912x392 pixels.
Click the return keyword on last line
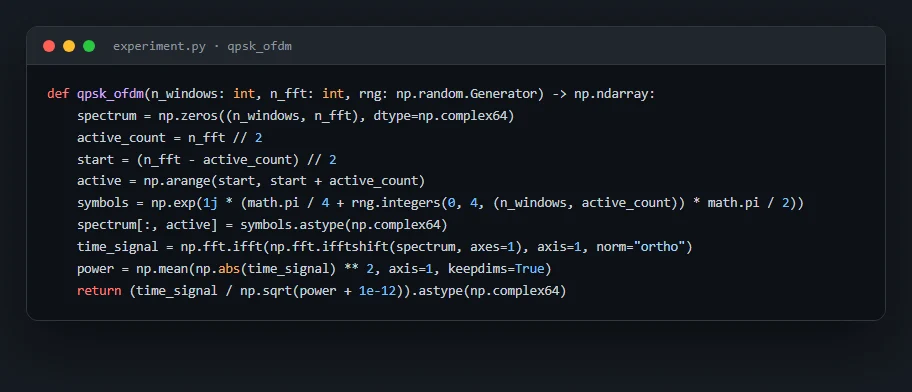point(99,290)
